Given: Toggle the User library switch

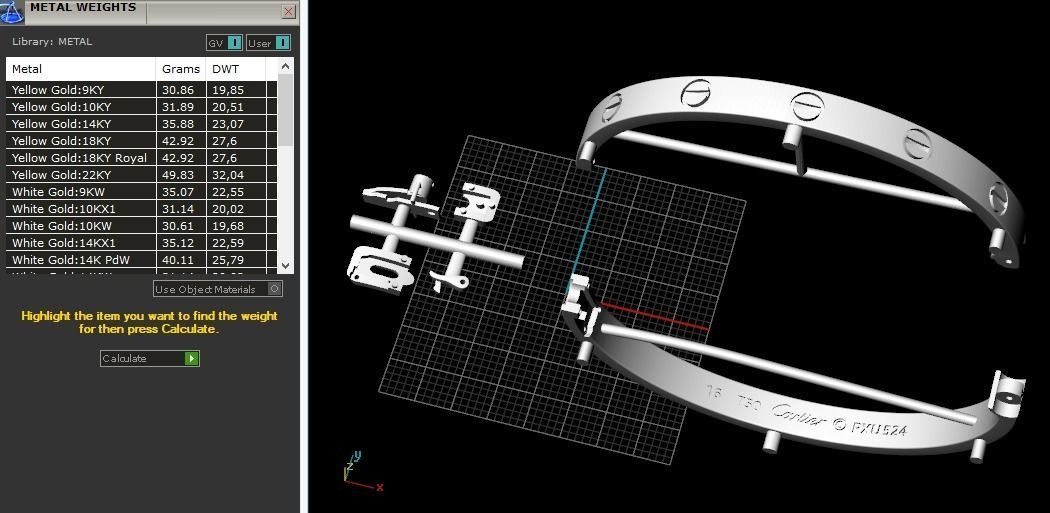Looking at the screenshot, I should pos(269,43).
